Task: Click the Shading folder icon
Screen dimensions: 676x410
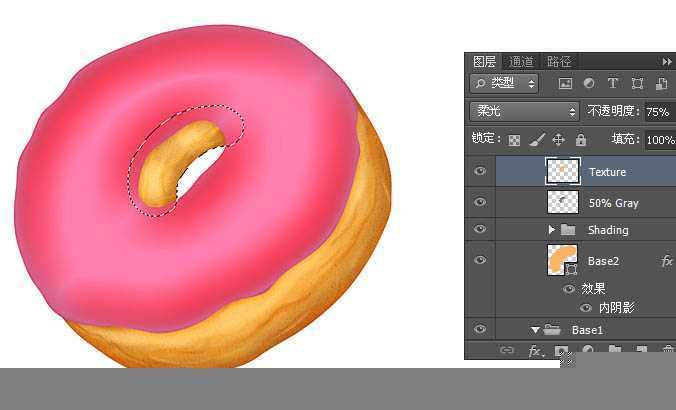Action: click(568, 230)
